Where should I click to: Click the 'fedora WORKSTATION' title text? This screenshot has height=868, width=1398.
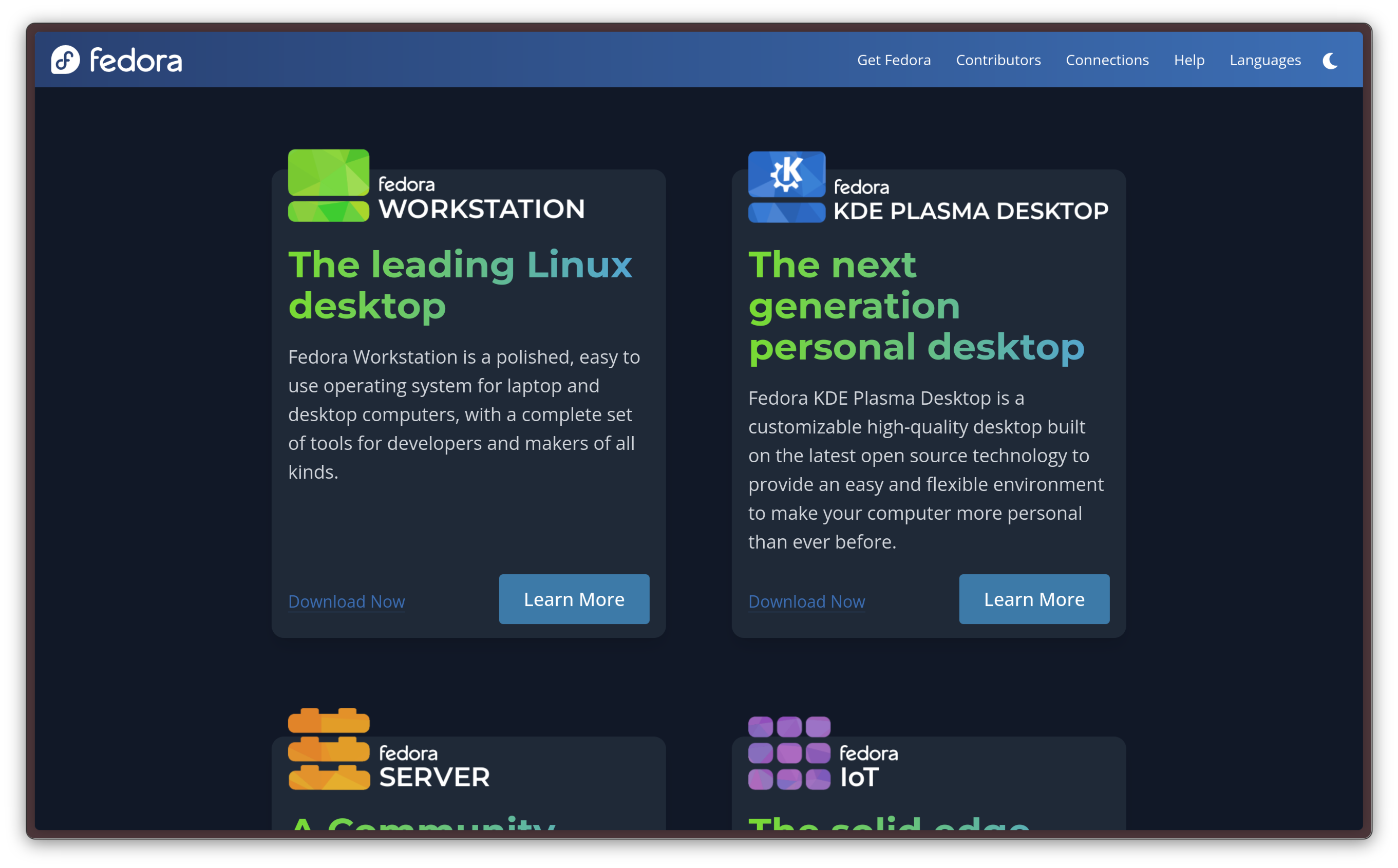coord(482,198)
